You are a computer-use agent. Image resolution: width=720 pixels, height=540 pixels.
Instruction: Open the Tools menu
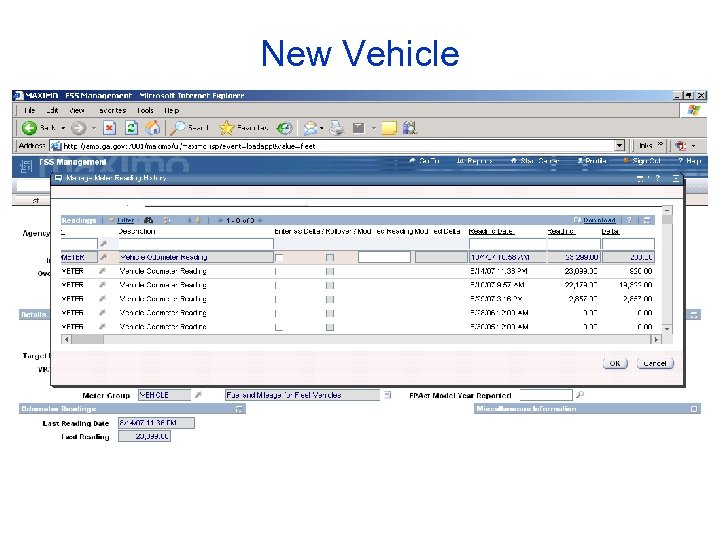click(x=145, y=111)
